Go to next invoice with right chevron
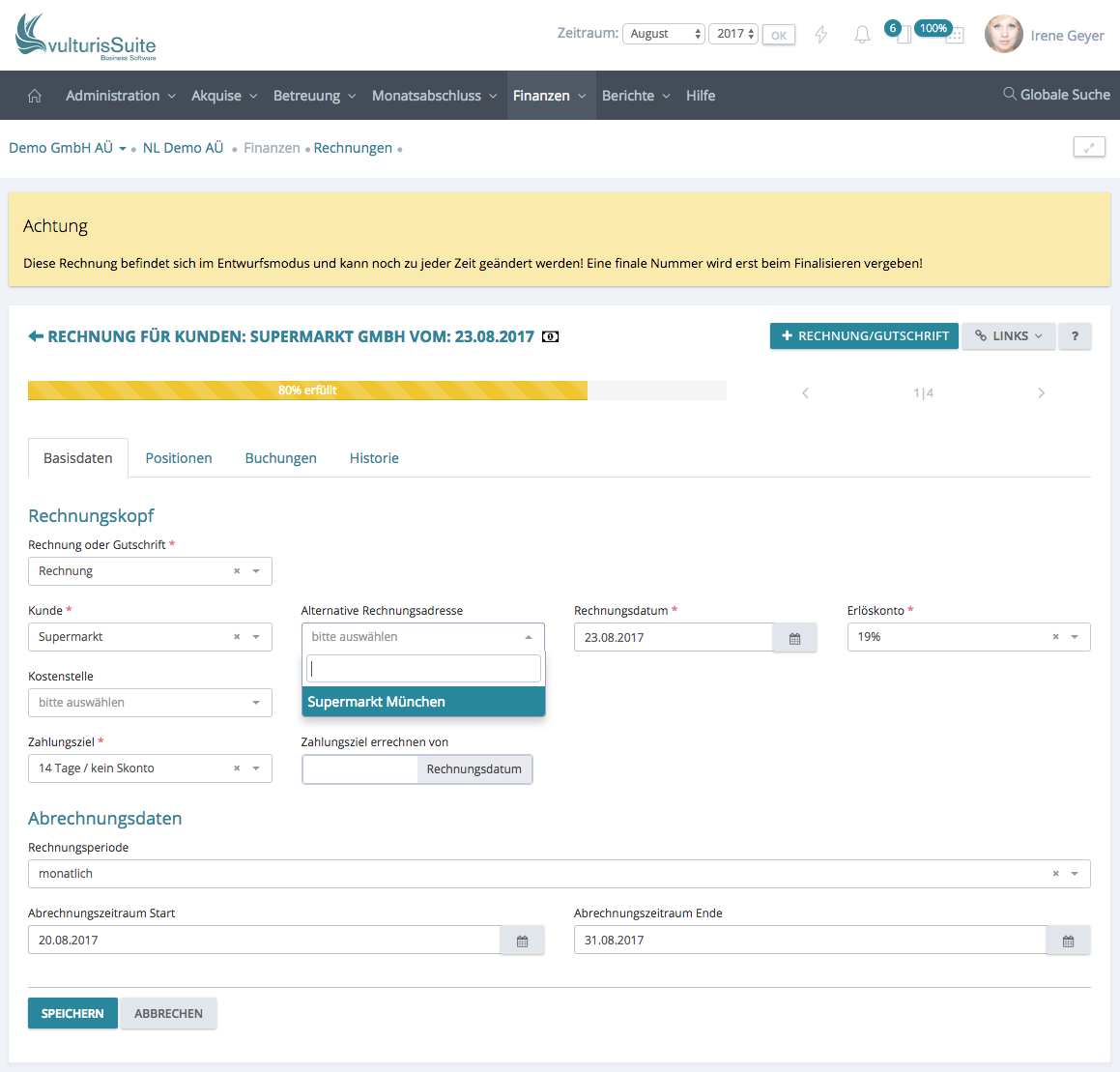1120x1072 pixels. coord(1041,392)
